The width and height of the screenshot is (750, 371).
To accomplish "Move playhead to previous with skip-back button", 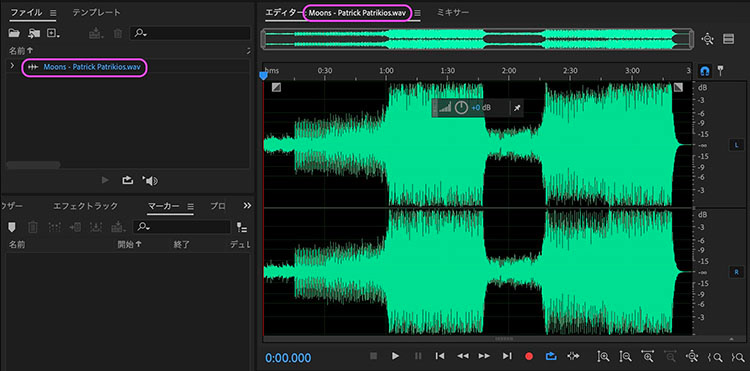I will click(440, 356).
